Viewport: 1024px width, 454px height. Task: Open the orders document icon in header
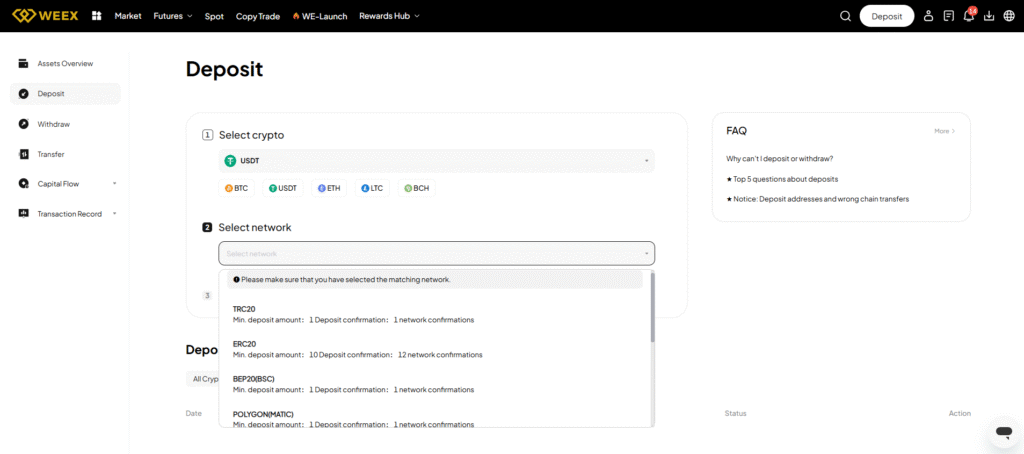click(x=948, y=16)
